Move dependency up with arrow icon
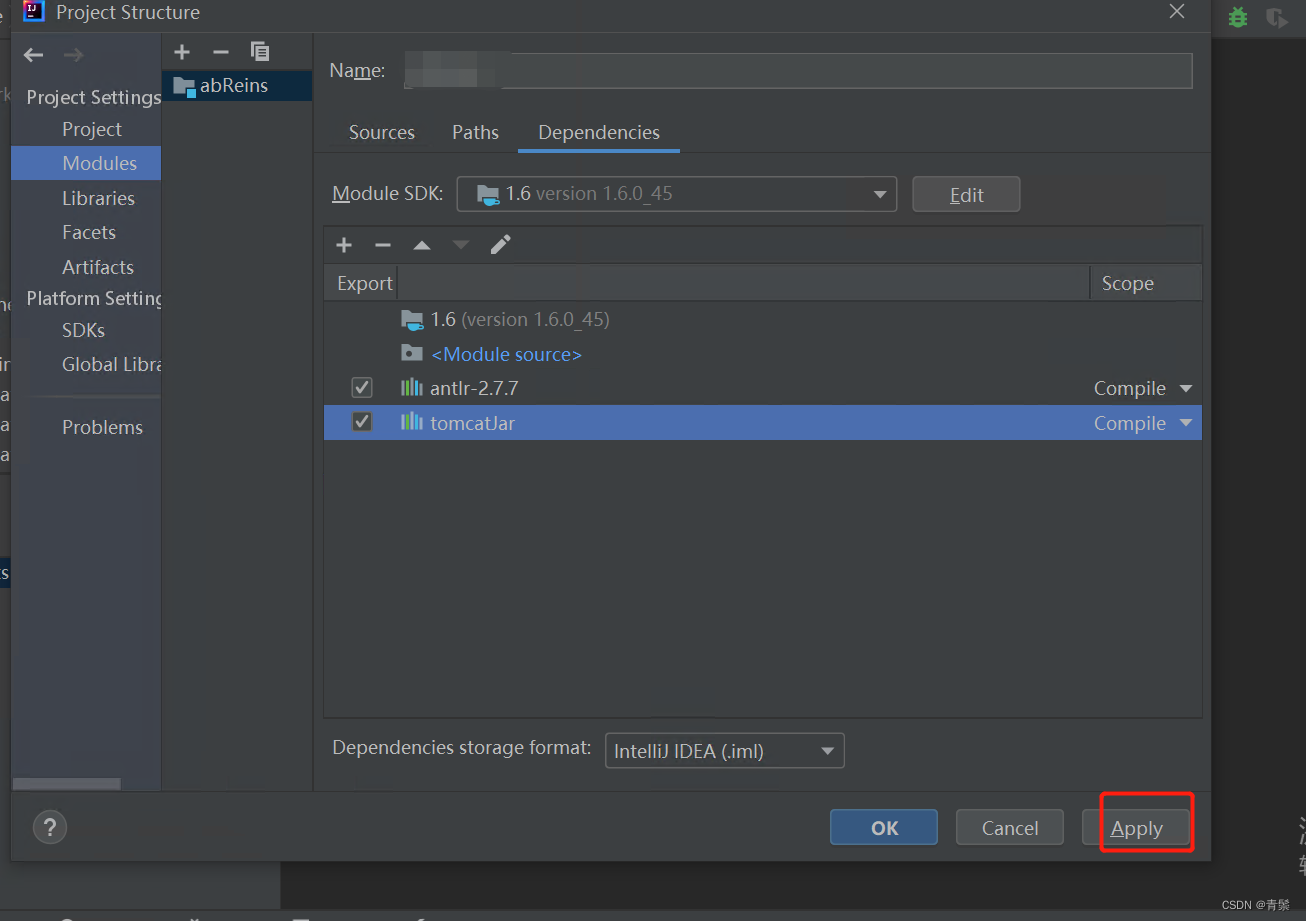Screen dimensions: 1306x921 click(422, 245)
